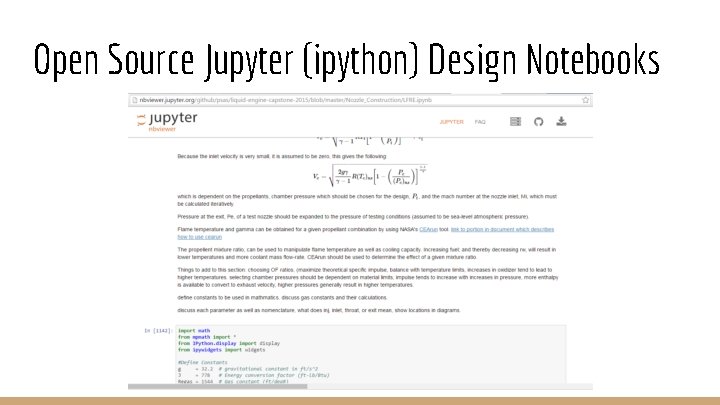
Task: Click paragraph starting 'The propellent mixture ratio'
Action: coord(367,253)
